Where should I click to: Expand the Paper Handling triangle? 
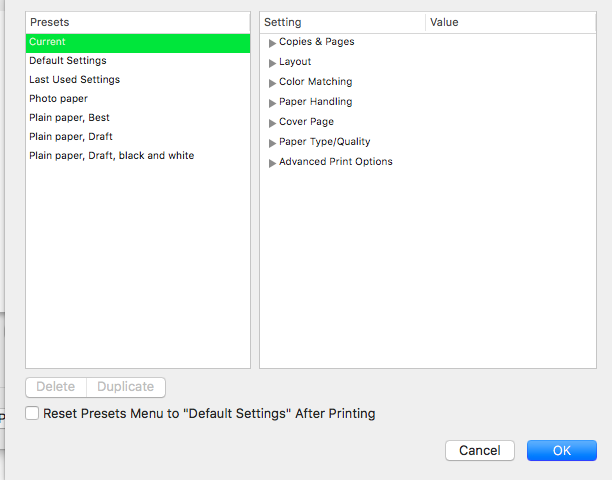272,103
